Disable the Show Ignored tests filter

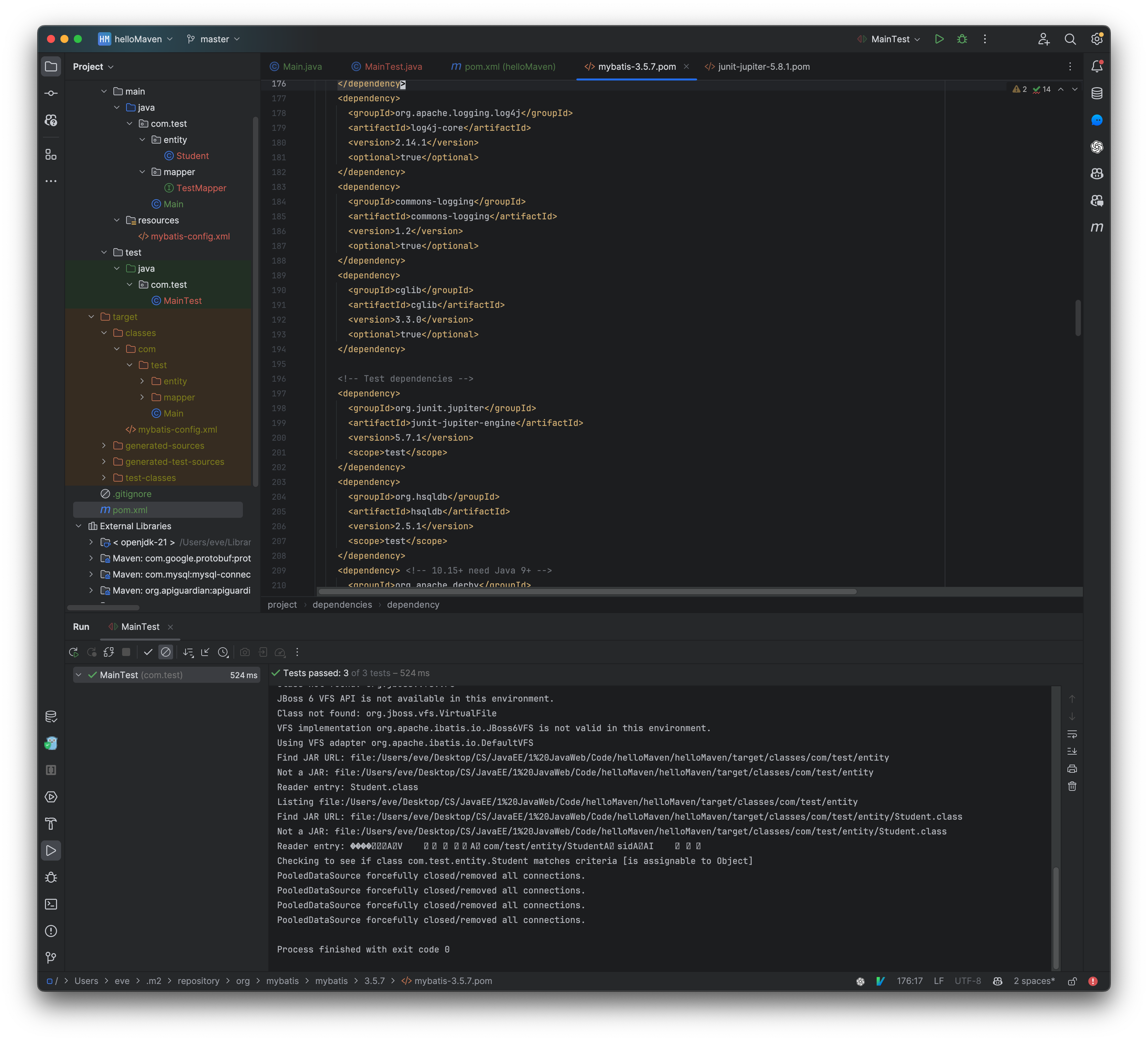click(166, 652)
